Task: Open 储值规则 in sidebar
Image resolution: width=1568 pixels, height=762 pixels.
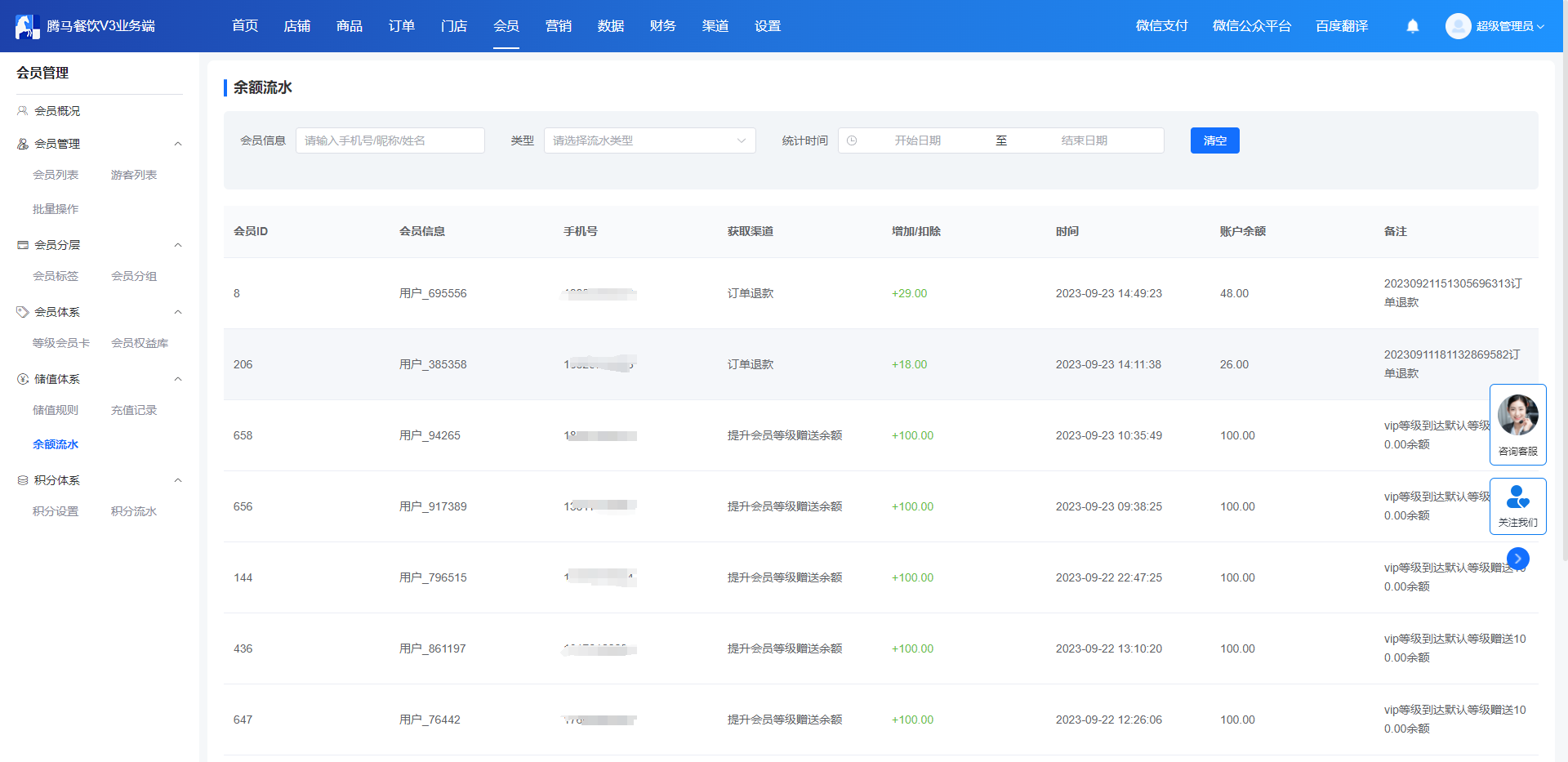Action: click(56, 410)
